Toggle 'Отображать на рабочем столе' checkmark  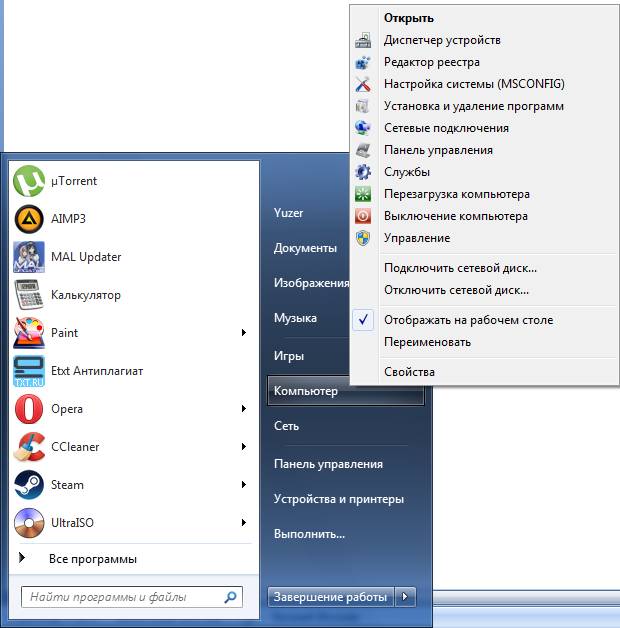(363, 320)
